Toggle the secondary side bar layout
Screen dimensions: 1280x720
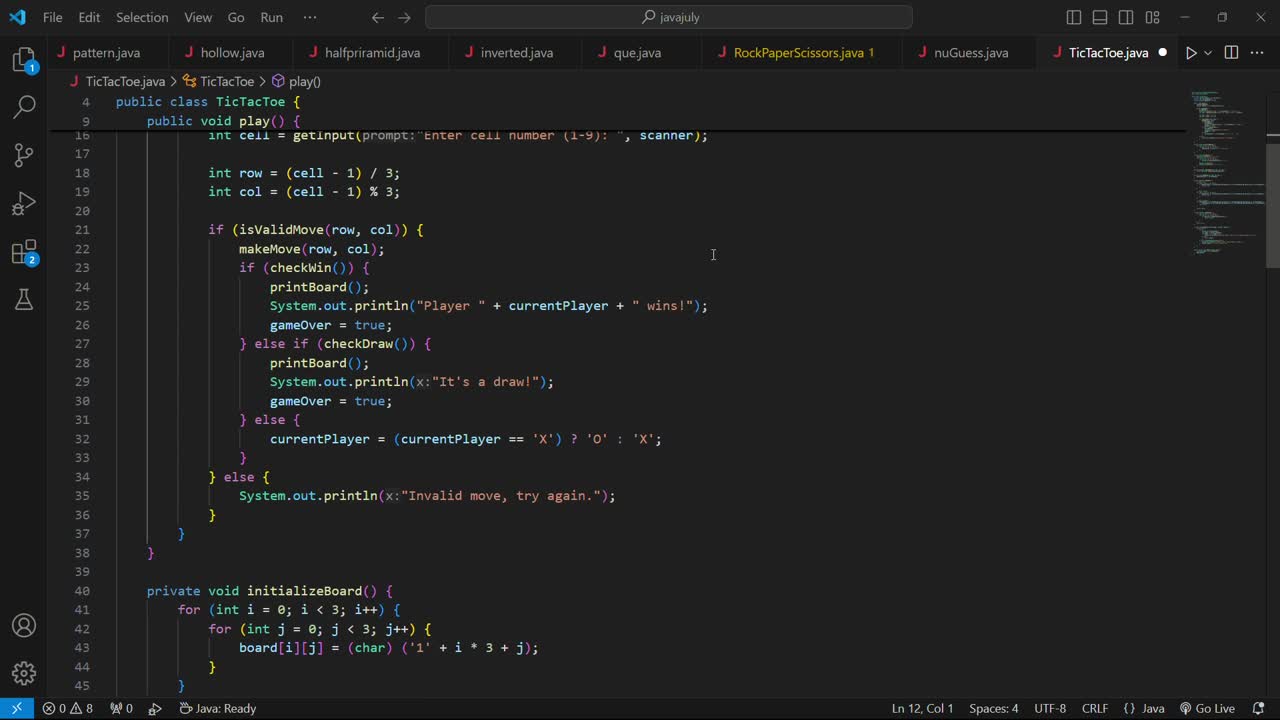1126,17
